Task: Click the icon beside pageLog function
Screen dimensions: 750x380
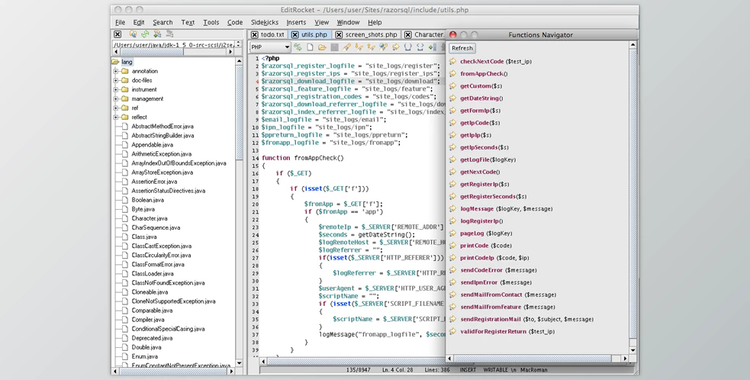Action: pos(453,233)
